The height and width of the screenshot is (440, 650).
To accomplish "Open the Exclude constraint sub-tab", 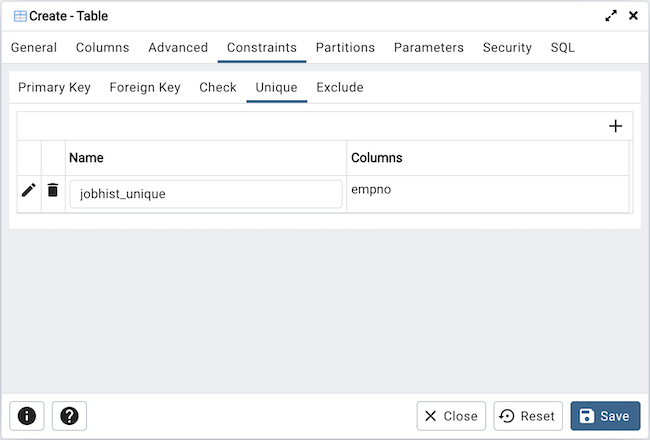I will pos(340,87).
